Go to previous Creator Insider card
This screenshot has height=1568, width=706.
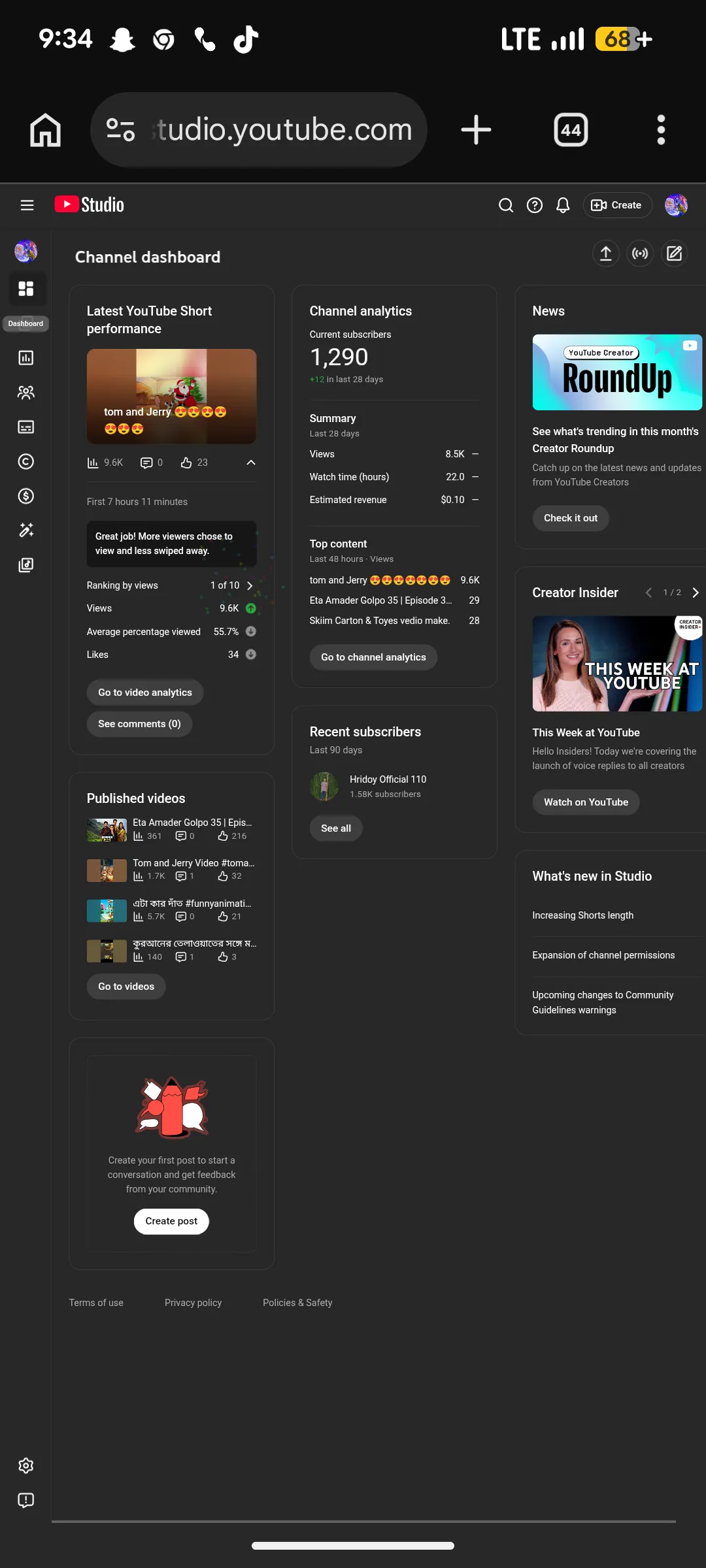[648, 593]
